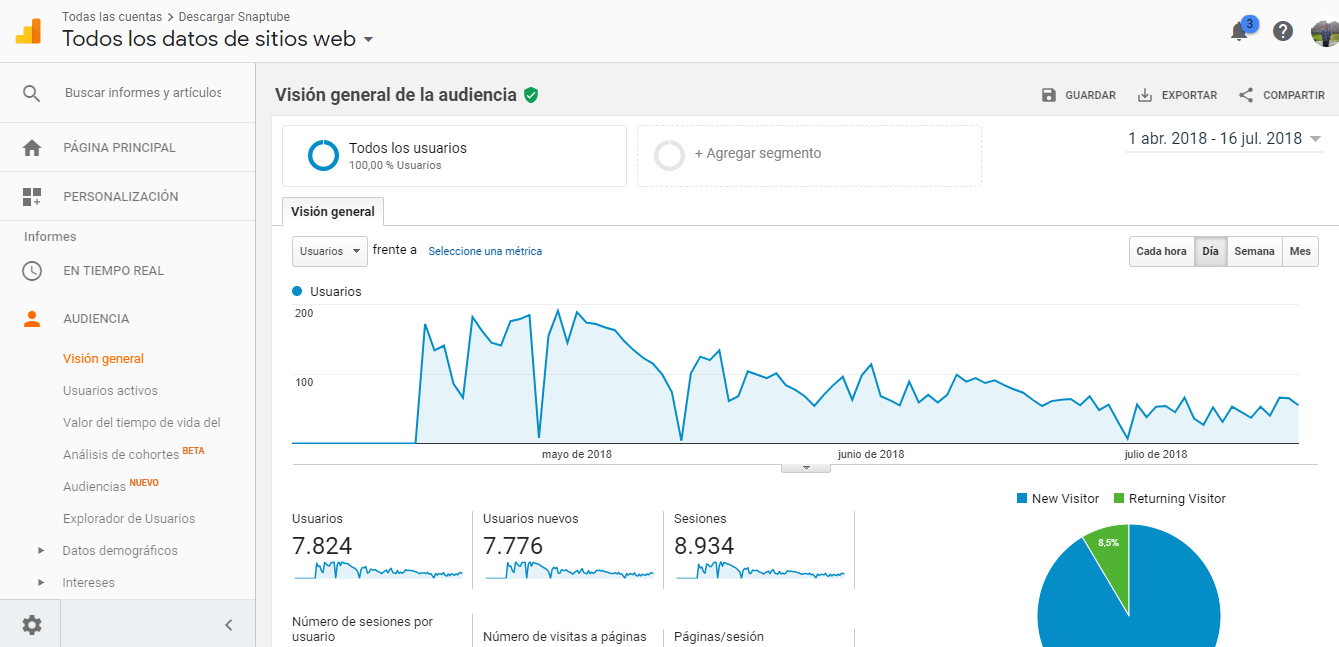1339x647 pixels.
Task: Switch to the Visión general tab
Action: point(333,212)
